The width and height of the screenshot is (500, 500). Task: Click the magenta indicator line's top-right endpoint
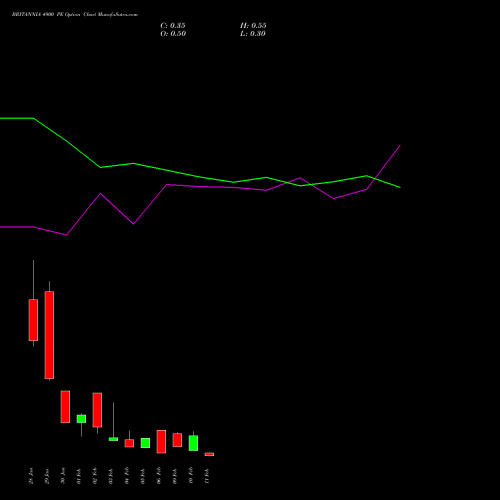point(400,146)
